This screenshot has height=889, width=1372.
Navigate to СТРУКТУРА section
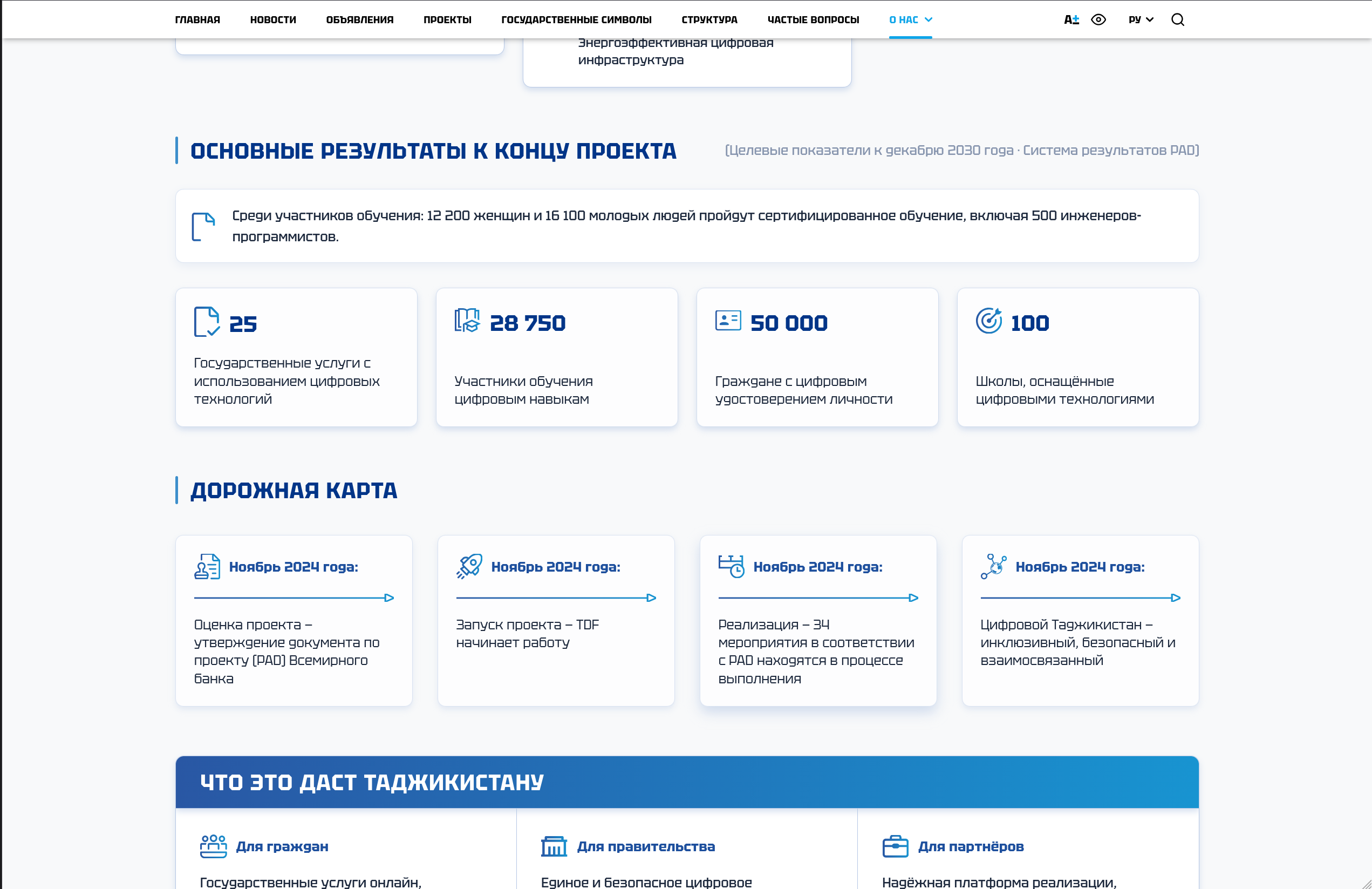[x=709, y=19]
